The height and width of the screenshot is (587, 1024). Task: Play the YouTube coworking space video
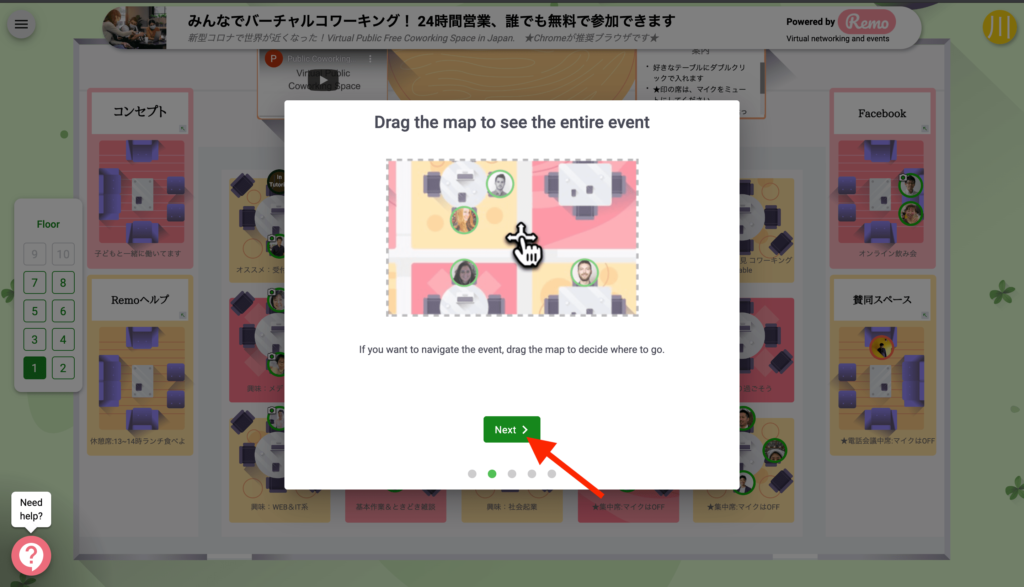323,80
